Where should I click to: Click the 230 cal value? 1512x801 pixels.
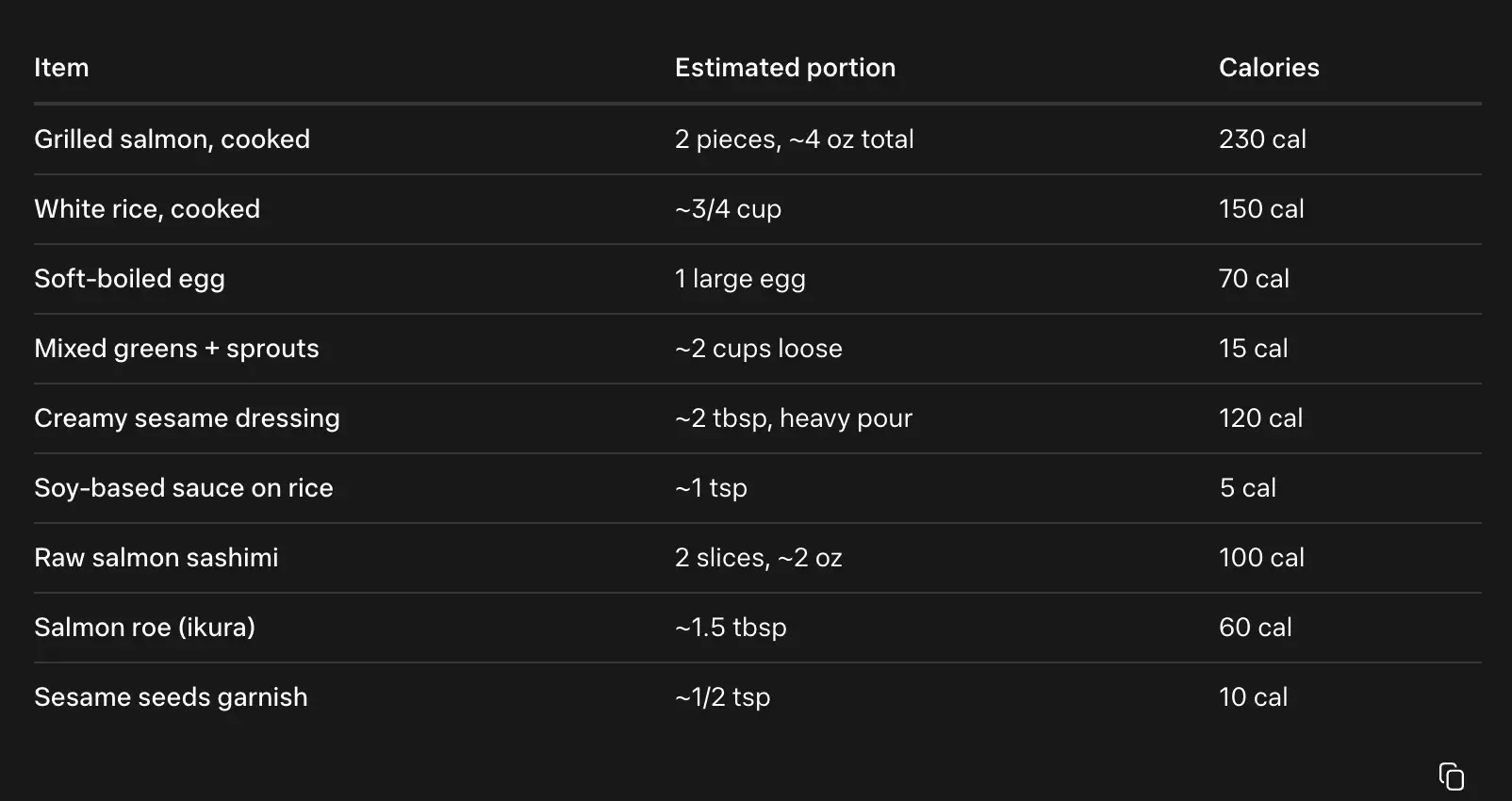(1261, 139)
